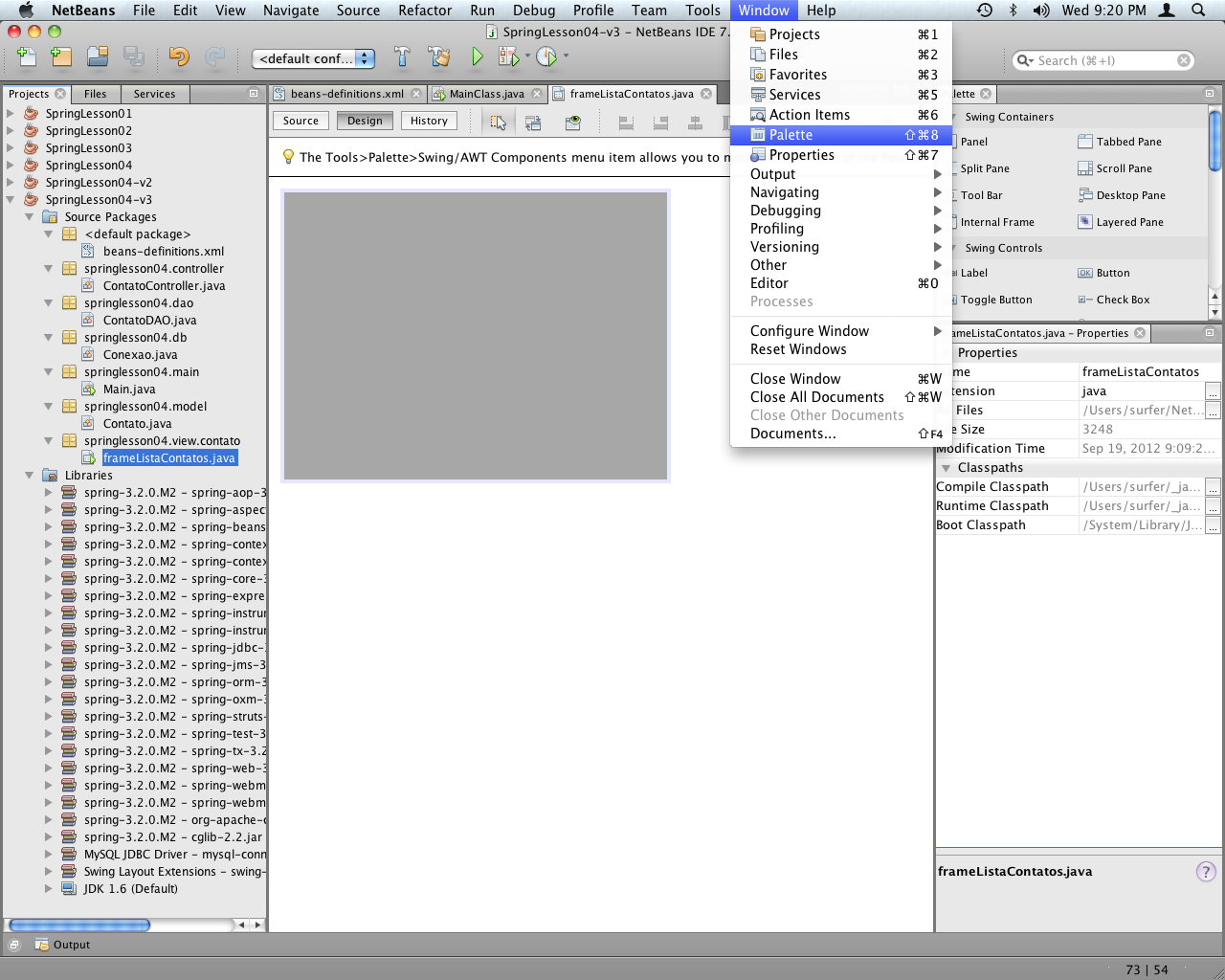Select the History view toggle
The width and height of the screenshot is (1225, 980).
[429, 121]
